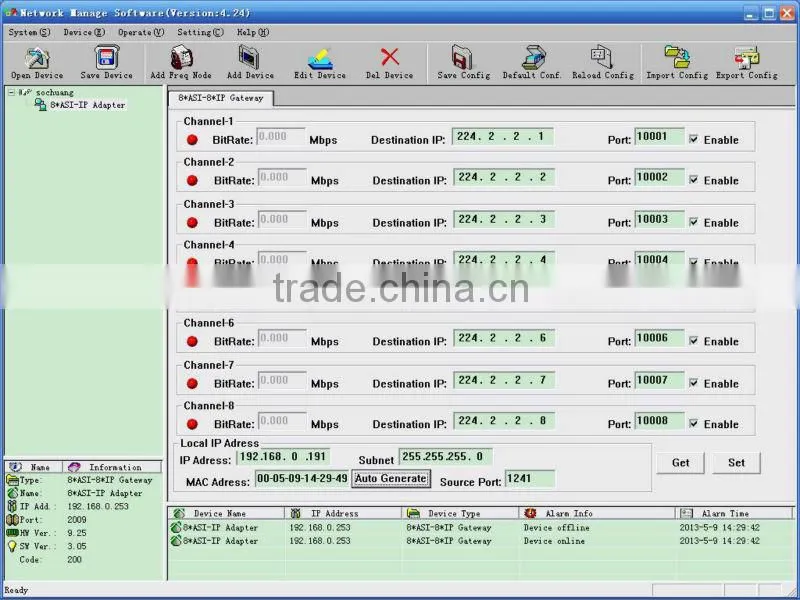The width and height of the screenshot is (800, 600).
Task: Click the Get button
Action: [x=680, y=463]
